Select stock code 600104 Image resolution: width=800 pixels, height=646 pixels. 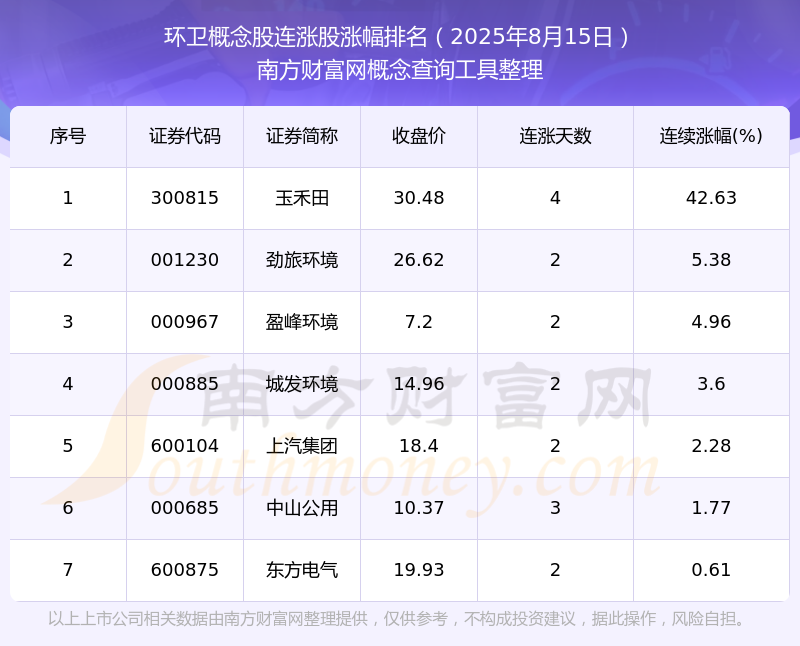coord(185,446)
